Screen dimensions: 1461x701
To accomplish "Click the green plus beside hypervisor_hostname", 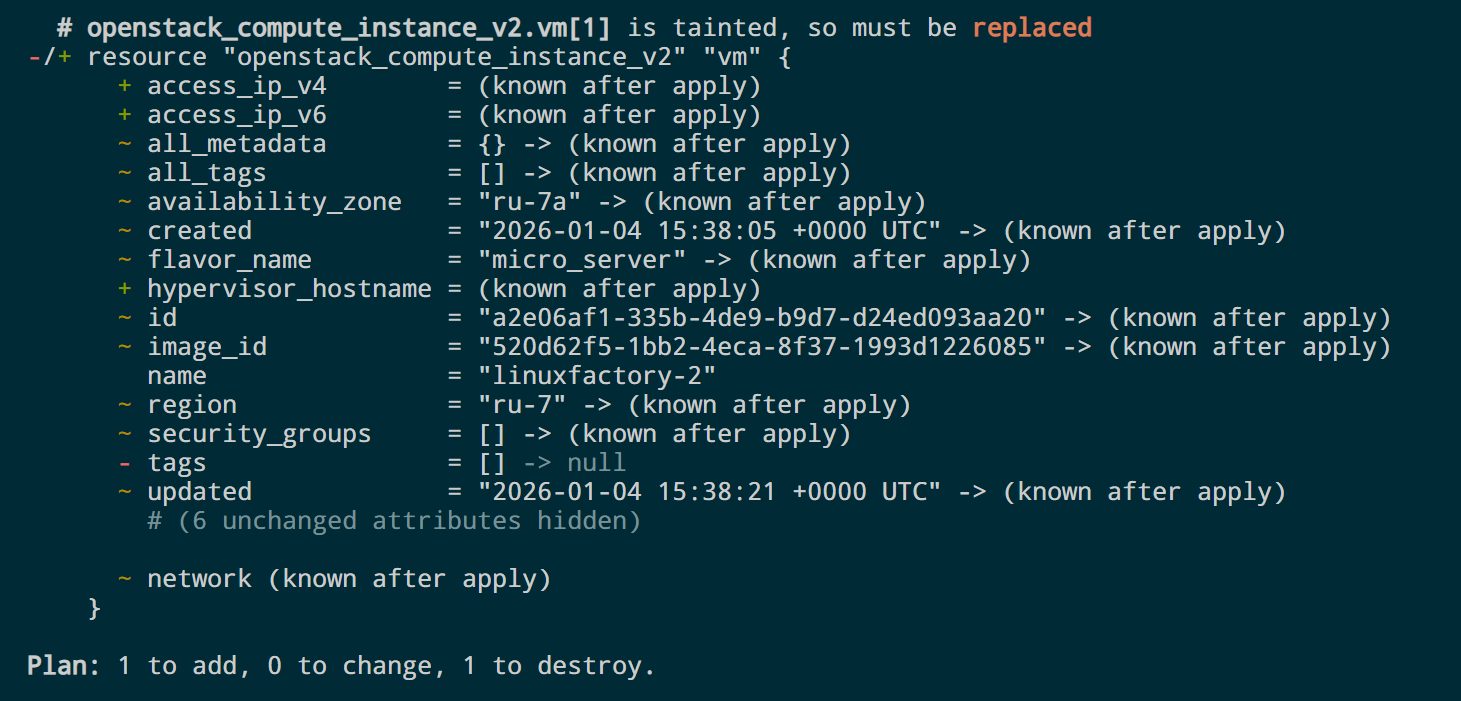I will [125, 289].
